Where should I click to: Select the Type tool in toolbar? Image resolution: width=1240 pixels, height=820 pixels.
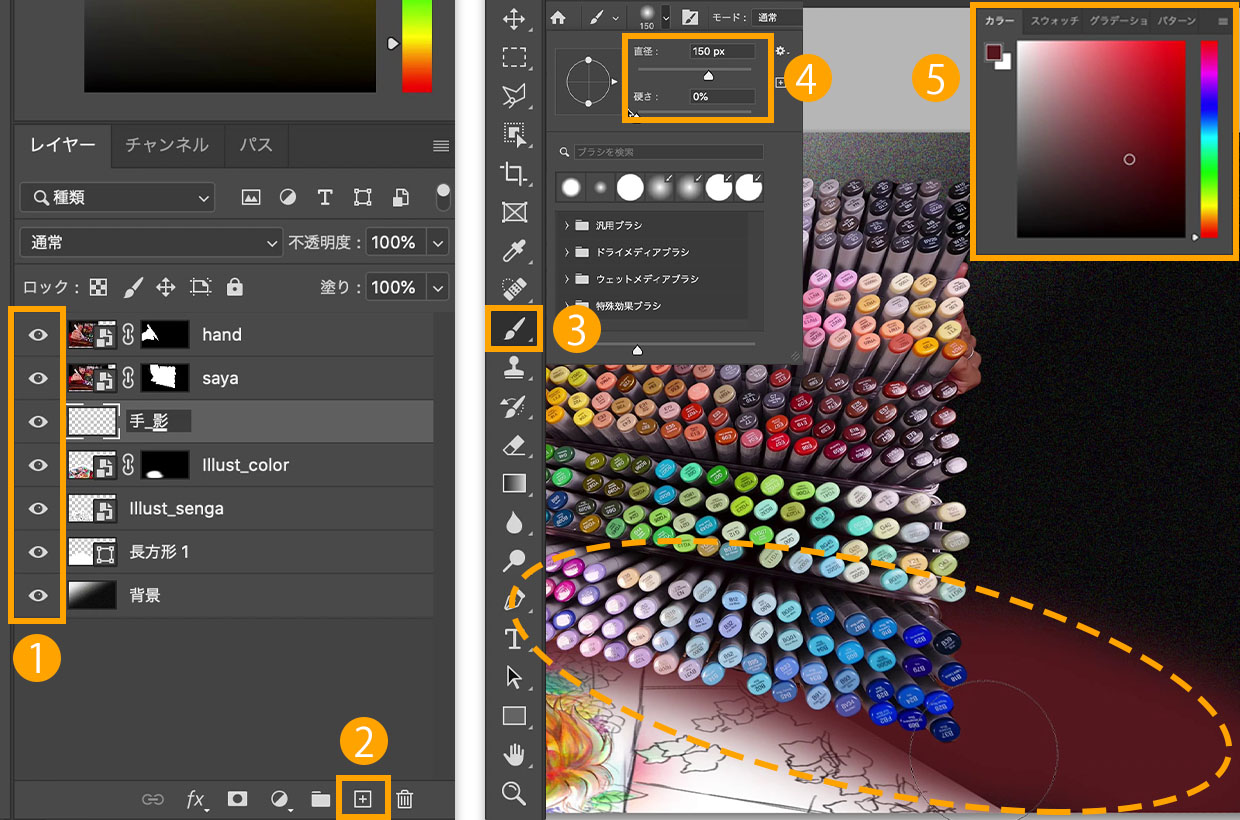click(514, 638)
